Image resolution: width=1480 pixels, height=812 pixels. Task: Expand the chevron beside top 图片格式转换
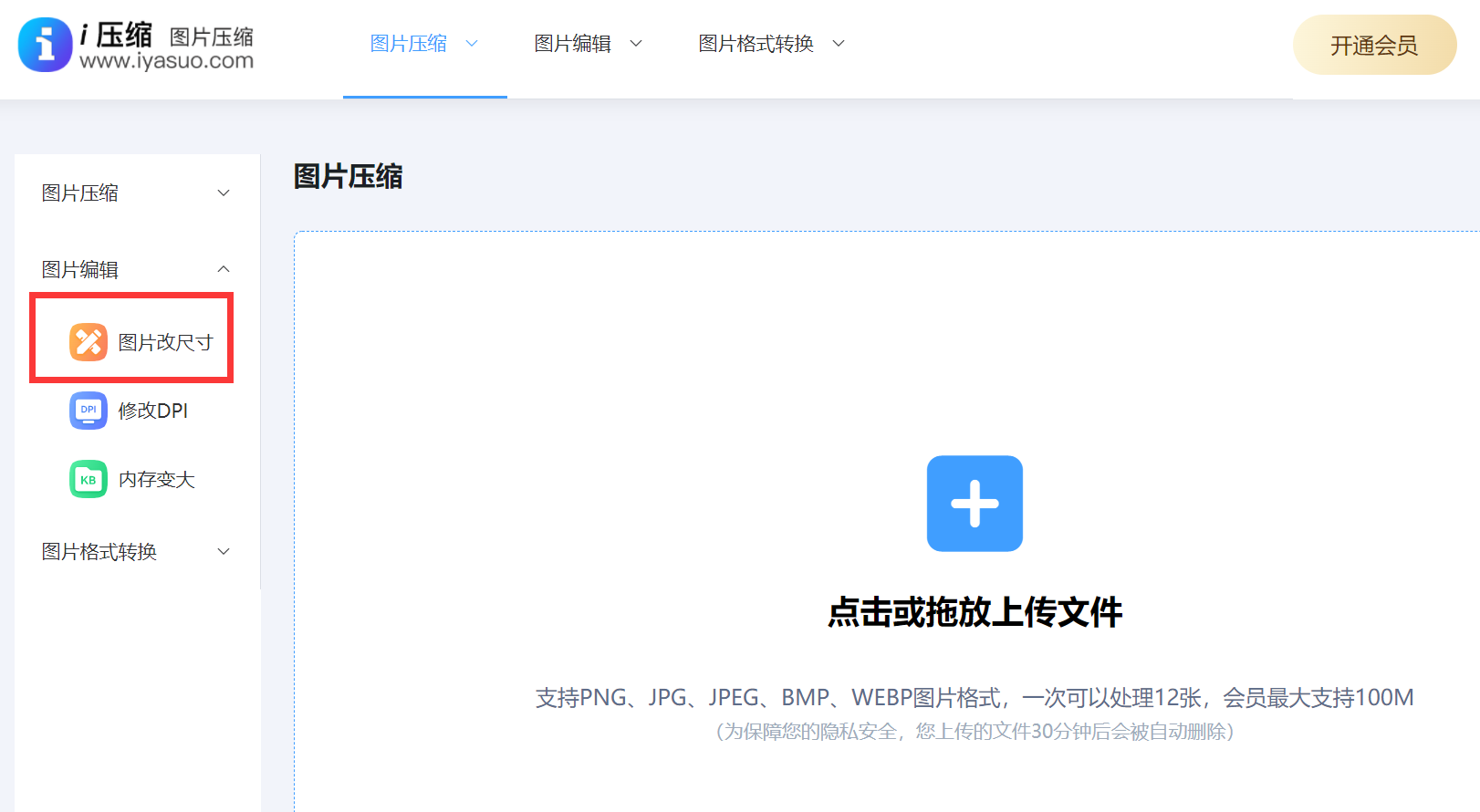tap(839, 43)
